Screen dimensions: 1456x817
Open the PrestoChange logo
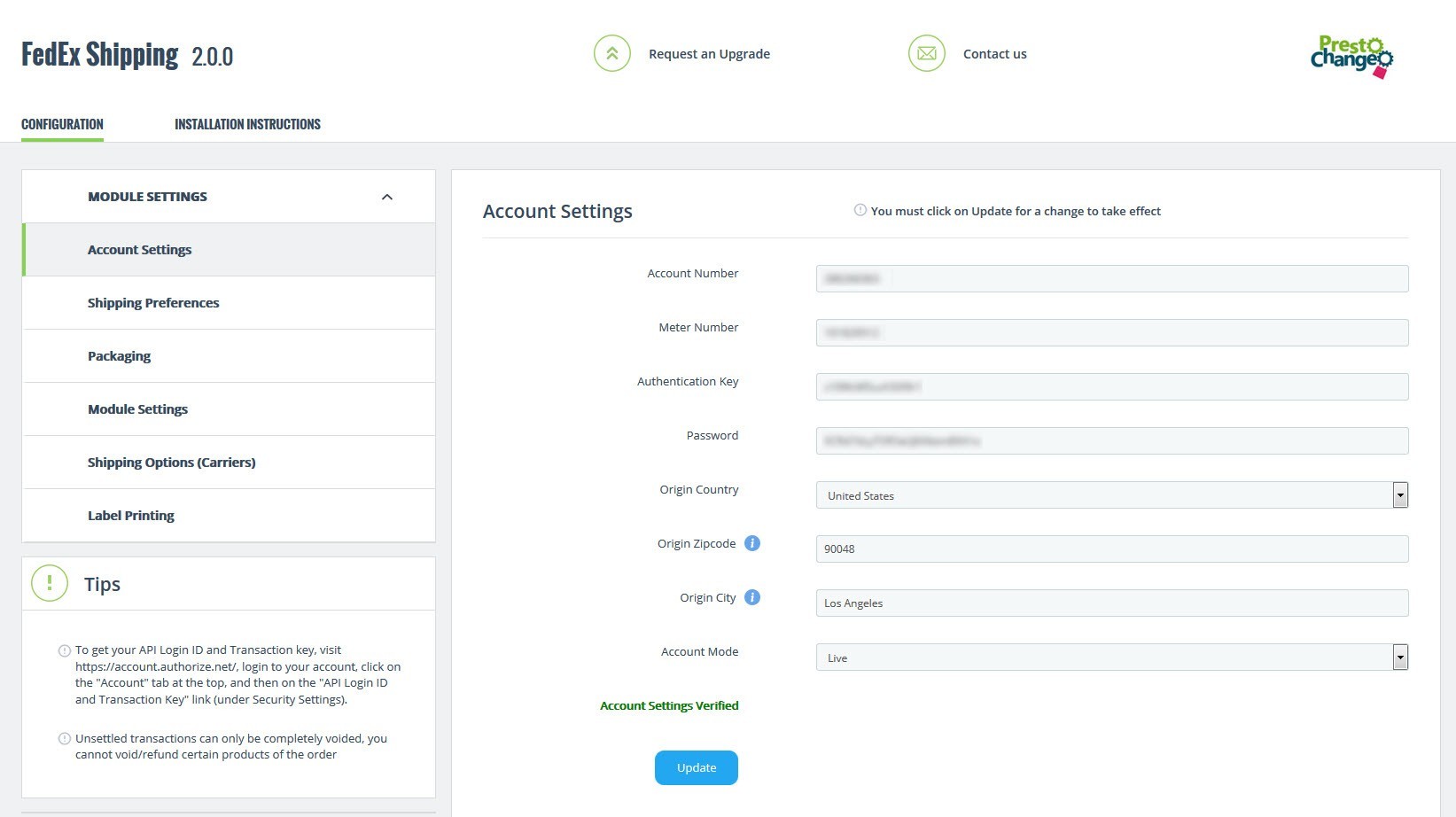(x=1351, y=57)
